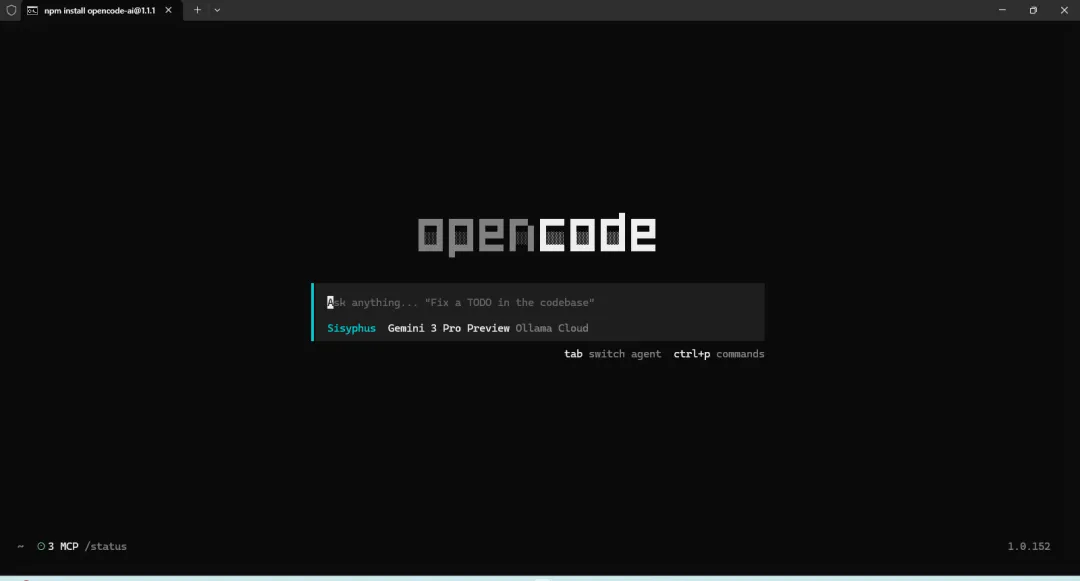
Task: Close the npm install opencode-ai tab
Action: [168, 10]
